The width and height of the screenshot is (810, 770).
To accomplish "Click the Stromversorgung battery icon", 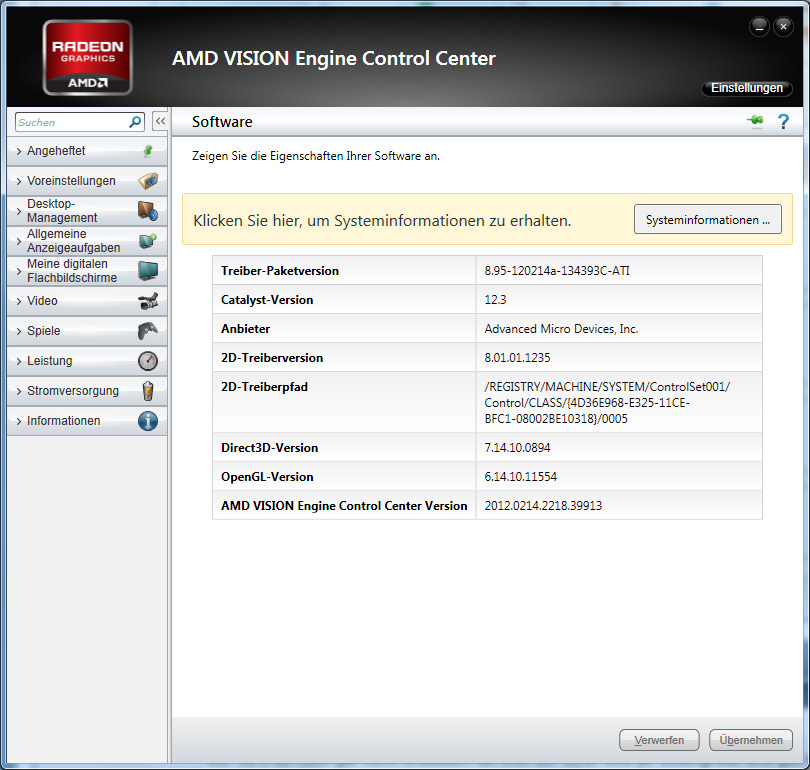I will [x=148, y=391].
